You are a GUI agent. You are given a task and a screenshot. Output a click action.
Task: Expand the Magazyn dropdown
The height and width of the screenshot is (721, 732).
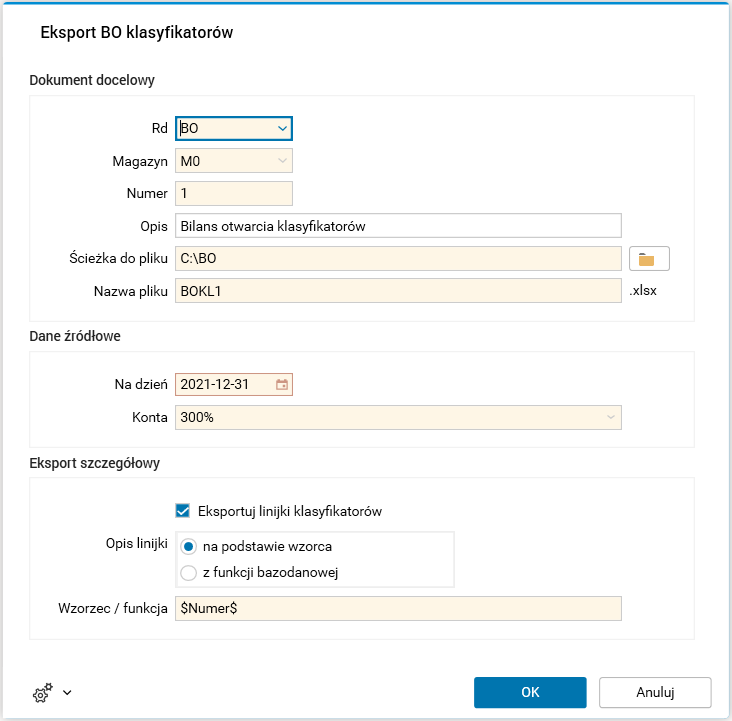tap(281, 160)
